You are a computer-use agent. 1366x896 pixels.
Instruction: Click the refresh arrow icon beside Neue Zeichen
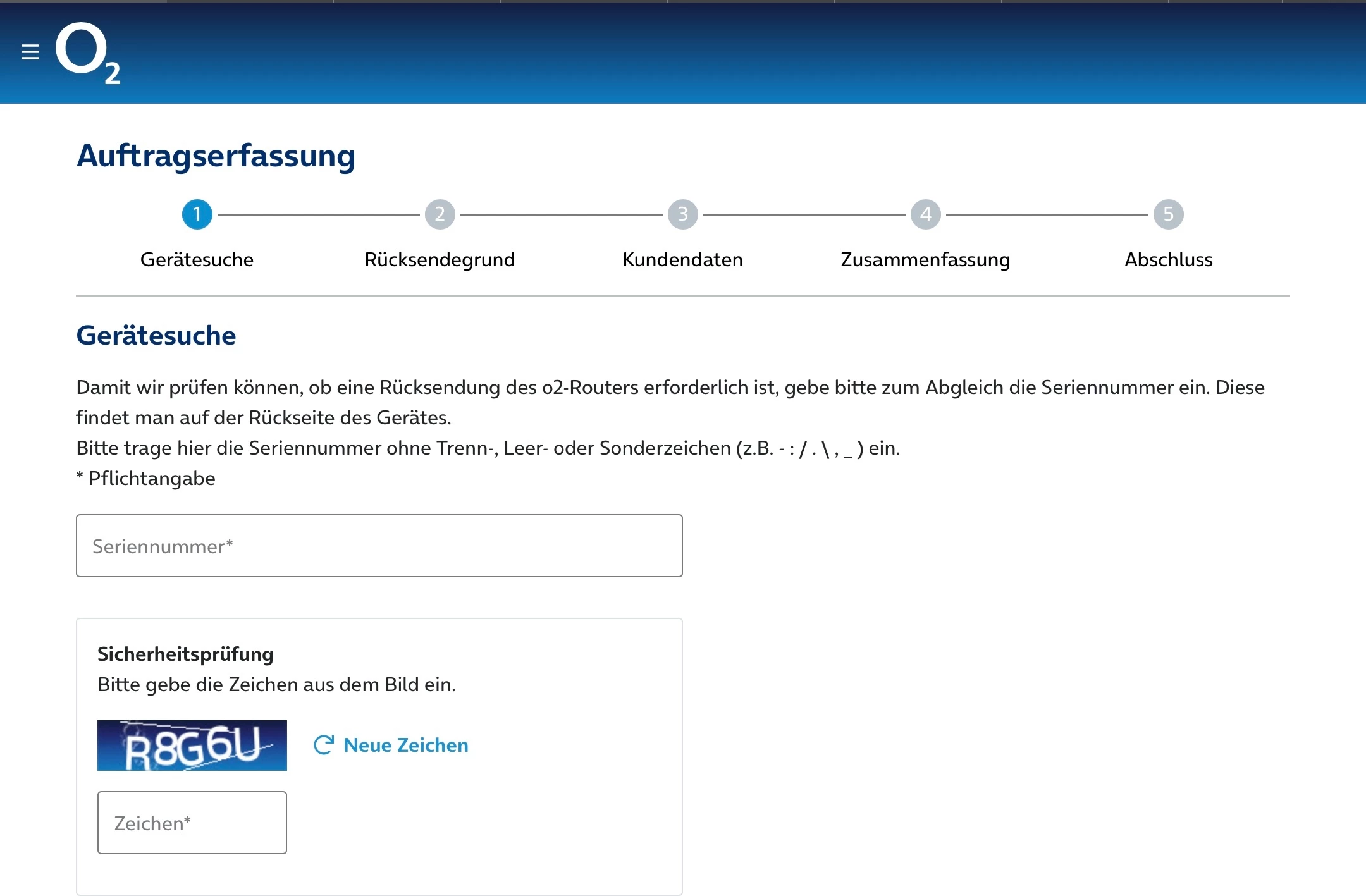pos(323,745)
